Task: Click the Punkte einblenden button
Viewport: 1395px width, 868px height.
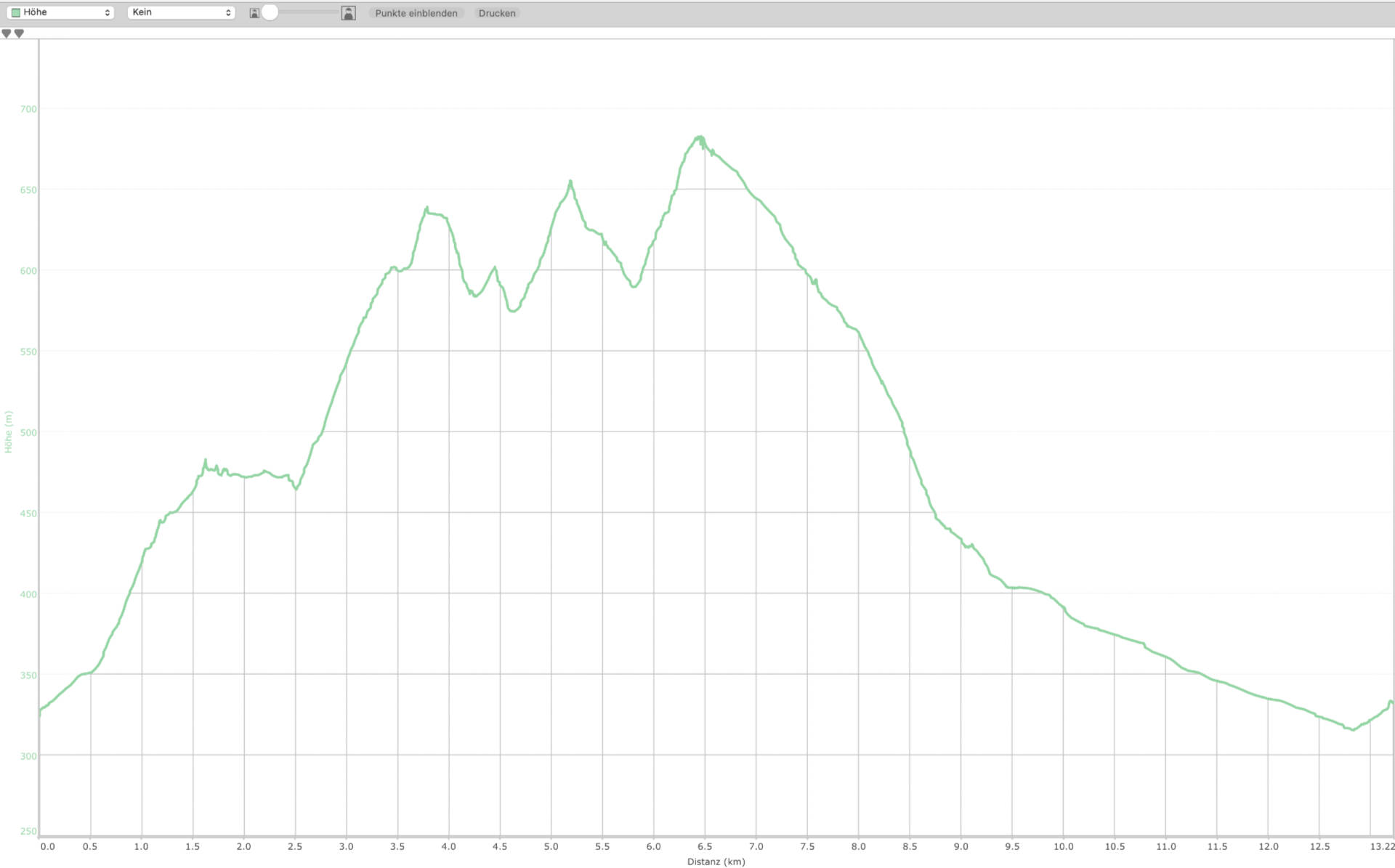Action: [416, 13]
